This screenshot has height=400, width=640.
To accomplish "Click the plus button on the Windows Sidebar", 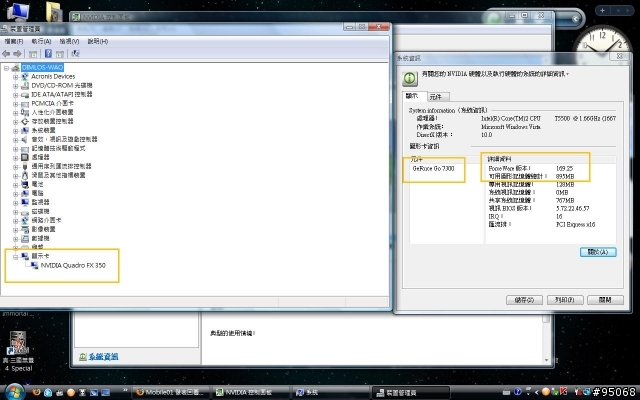I will 602,11.
